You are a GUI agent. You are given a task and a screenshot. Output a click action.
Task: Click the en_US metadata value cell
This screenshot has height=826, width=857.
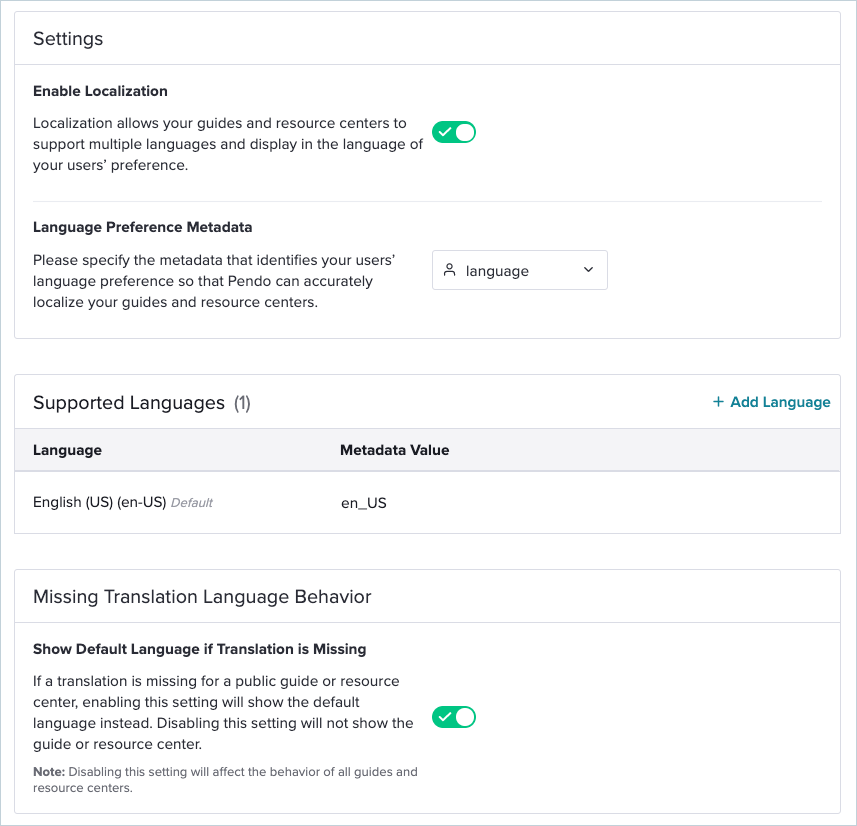(x=363, y=503)
